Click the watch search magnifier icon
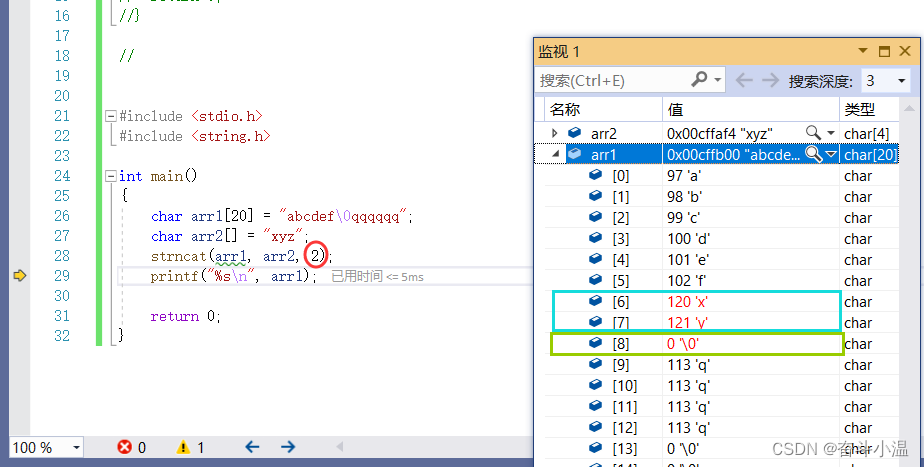This screenshot has height=467, width=924. pos(699,79)
